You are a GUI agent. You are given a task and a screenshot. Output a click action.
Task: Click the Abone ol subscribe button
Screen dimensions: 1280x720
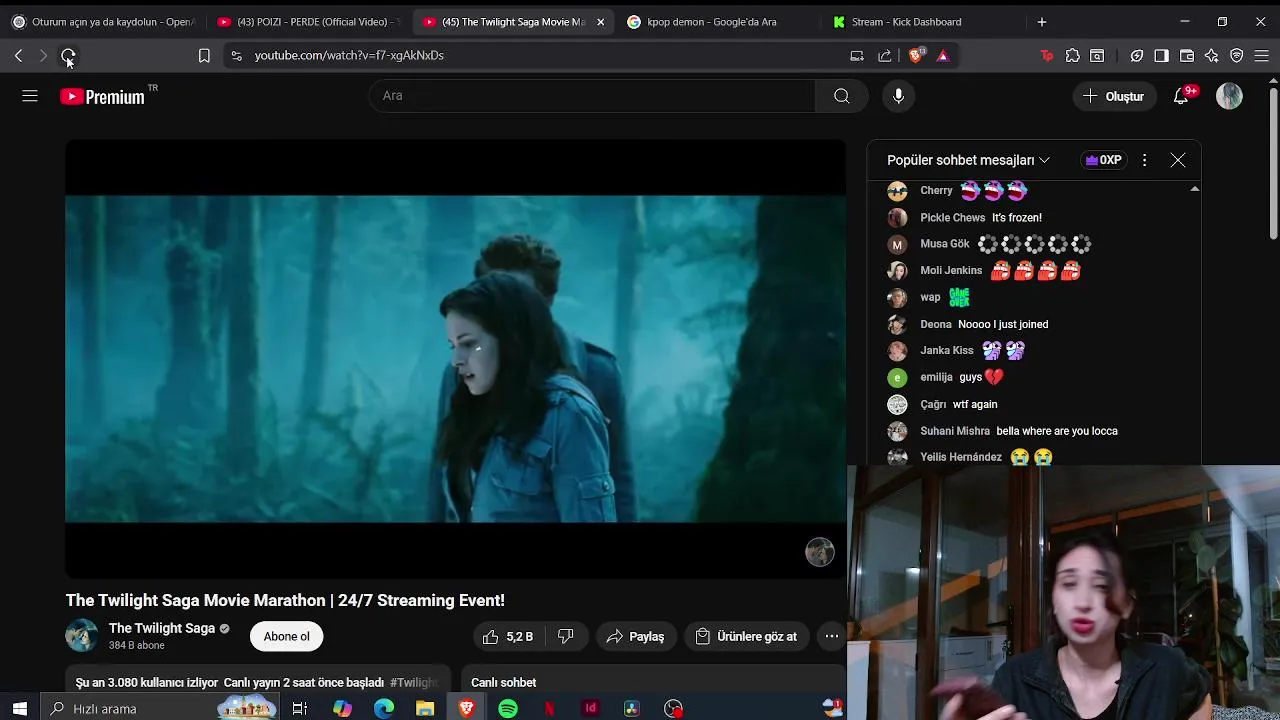click(x=287, y=636)
